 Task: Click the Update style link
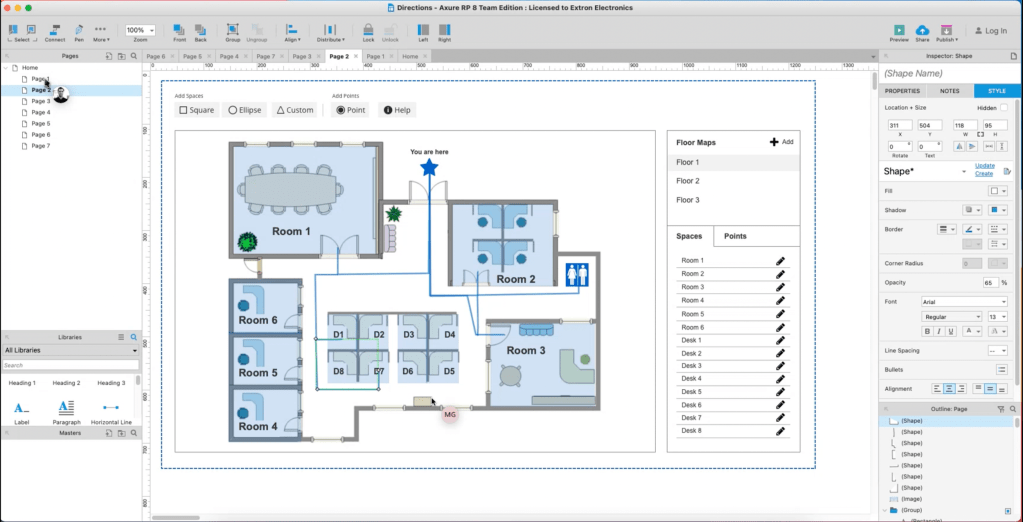[x=984, y=165]
